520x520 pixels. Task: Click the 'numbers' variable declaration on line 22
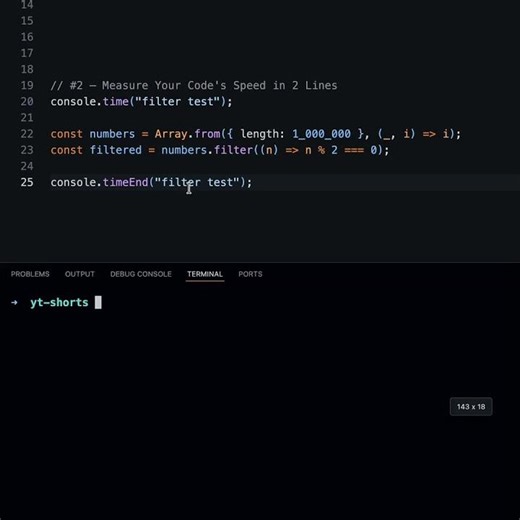tap(112, 134)
